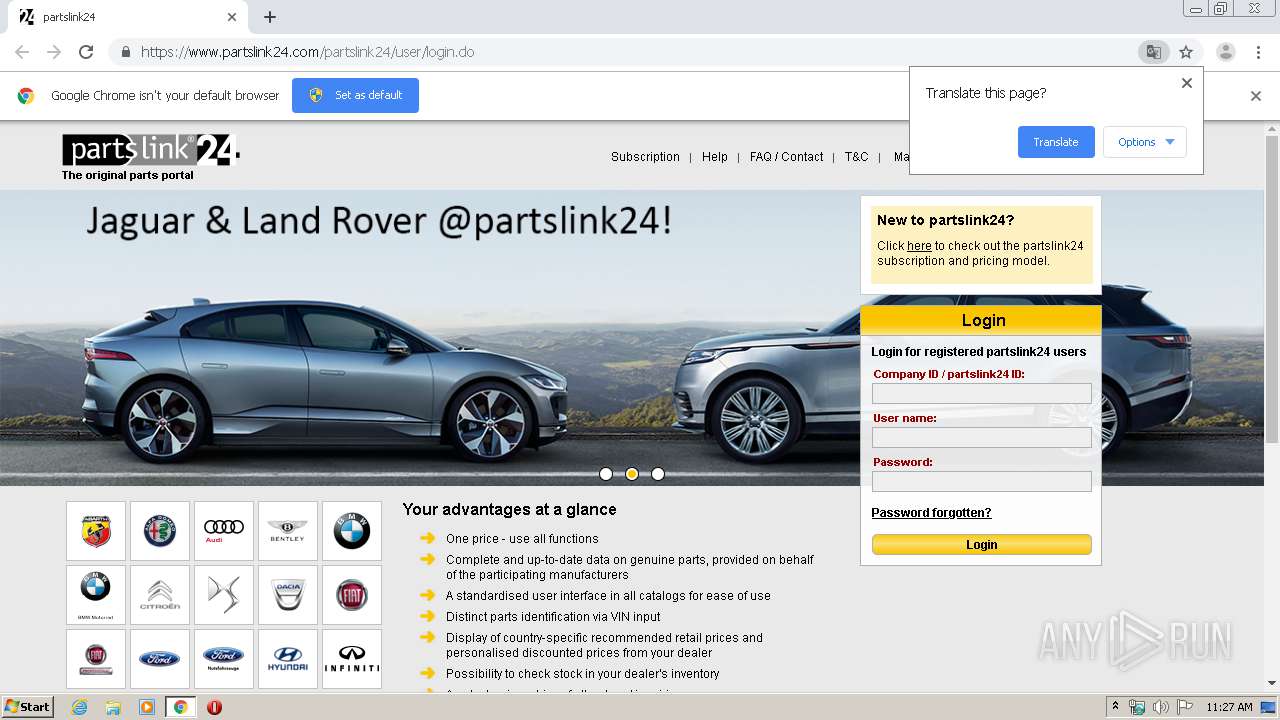Click 'Your advantages at a glance' heading
This screenshot has height=720, width=1280.
(509, 509)
